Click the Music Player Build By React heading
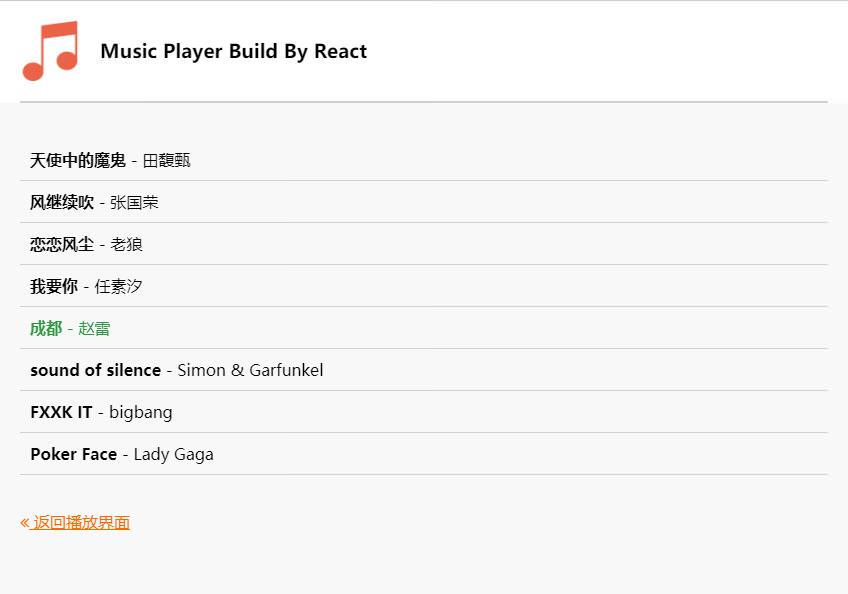Image resolution: width=848 pixels, height=594 pixels. coord(234,51)
